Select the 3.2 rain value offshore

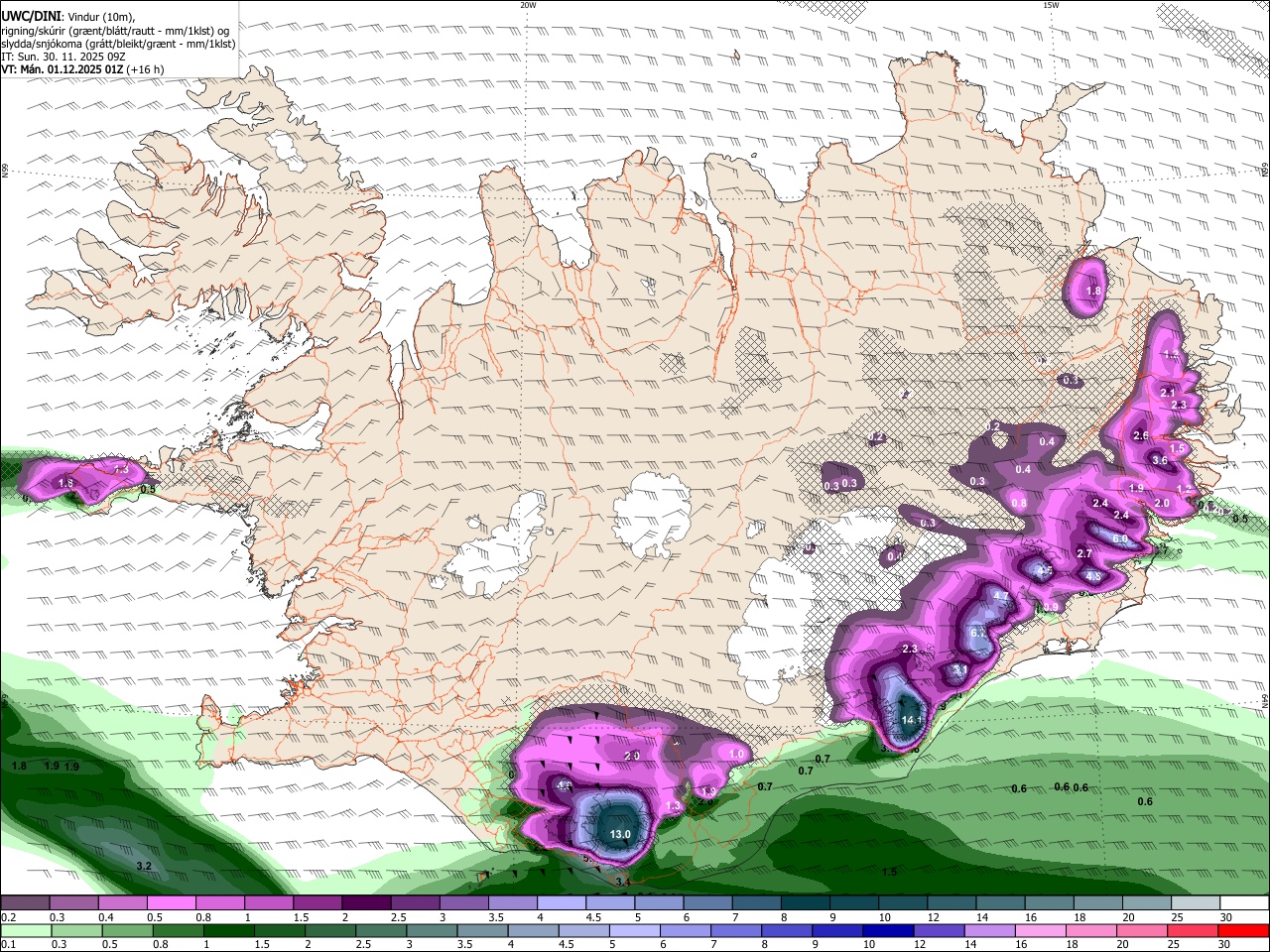point(144,867)
